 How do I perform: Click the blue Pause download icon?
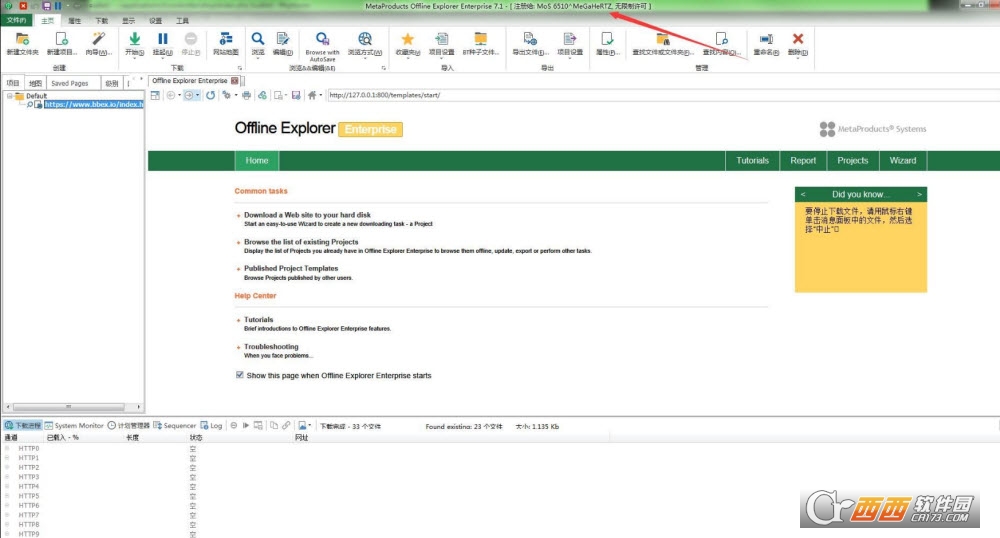pos(163,40)
